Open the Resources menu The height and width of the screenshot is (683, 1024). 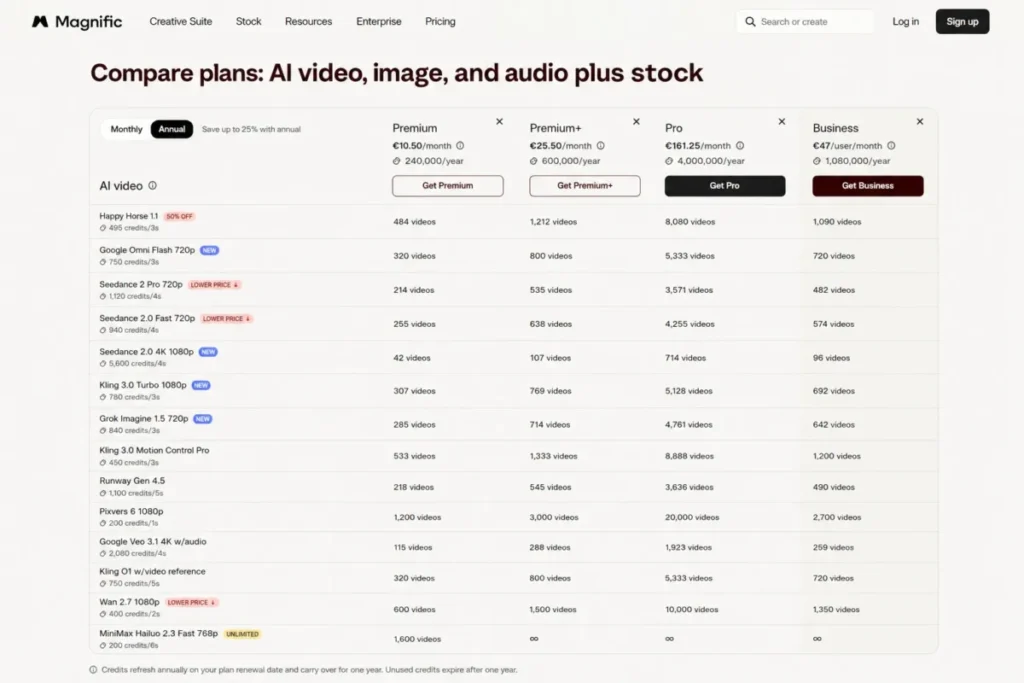click(x=308, y=22)
